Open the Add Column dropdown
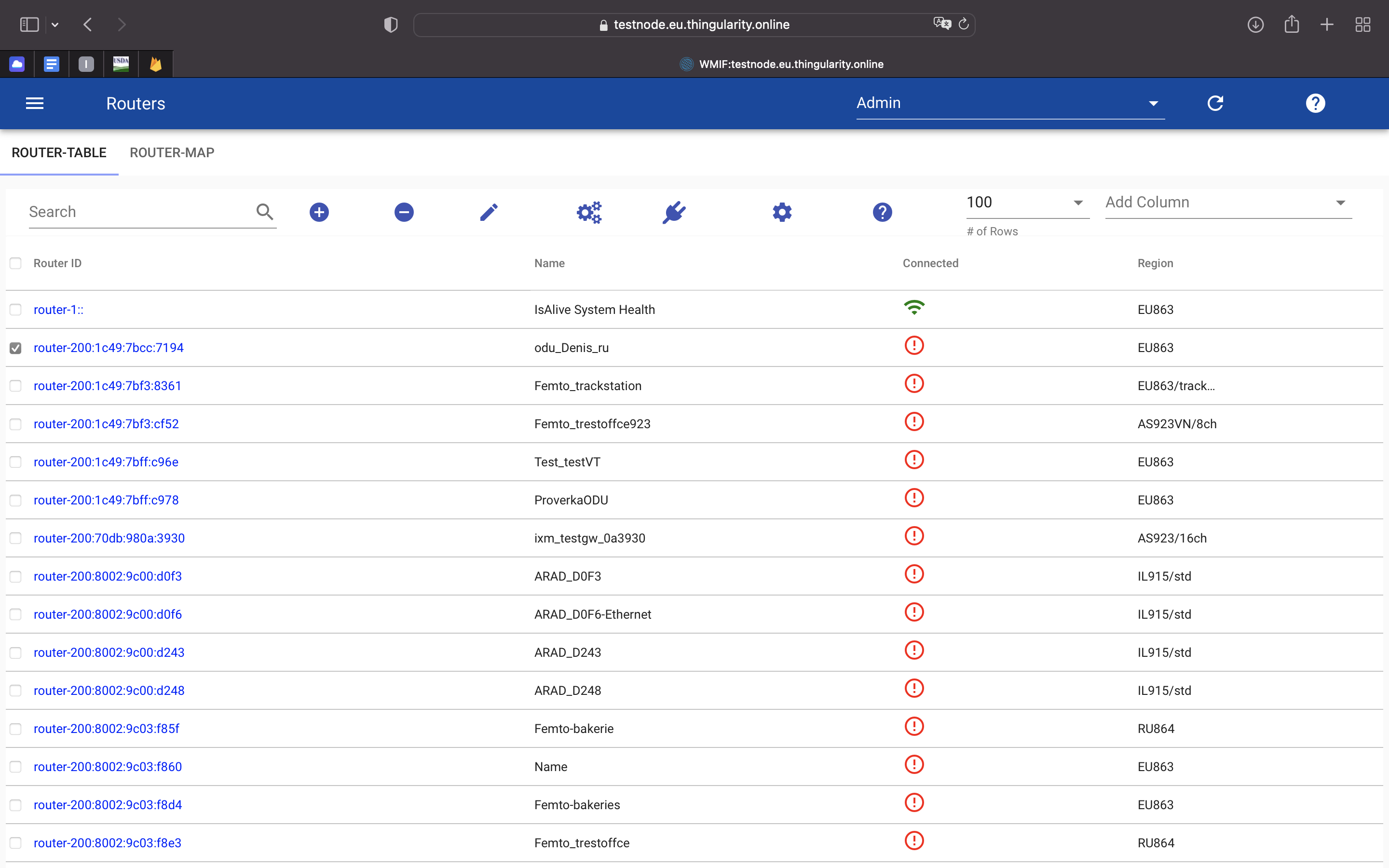This screenshot has height=868, width=1389. point(1228,203)
